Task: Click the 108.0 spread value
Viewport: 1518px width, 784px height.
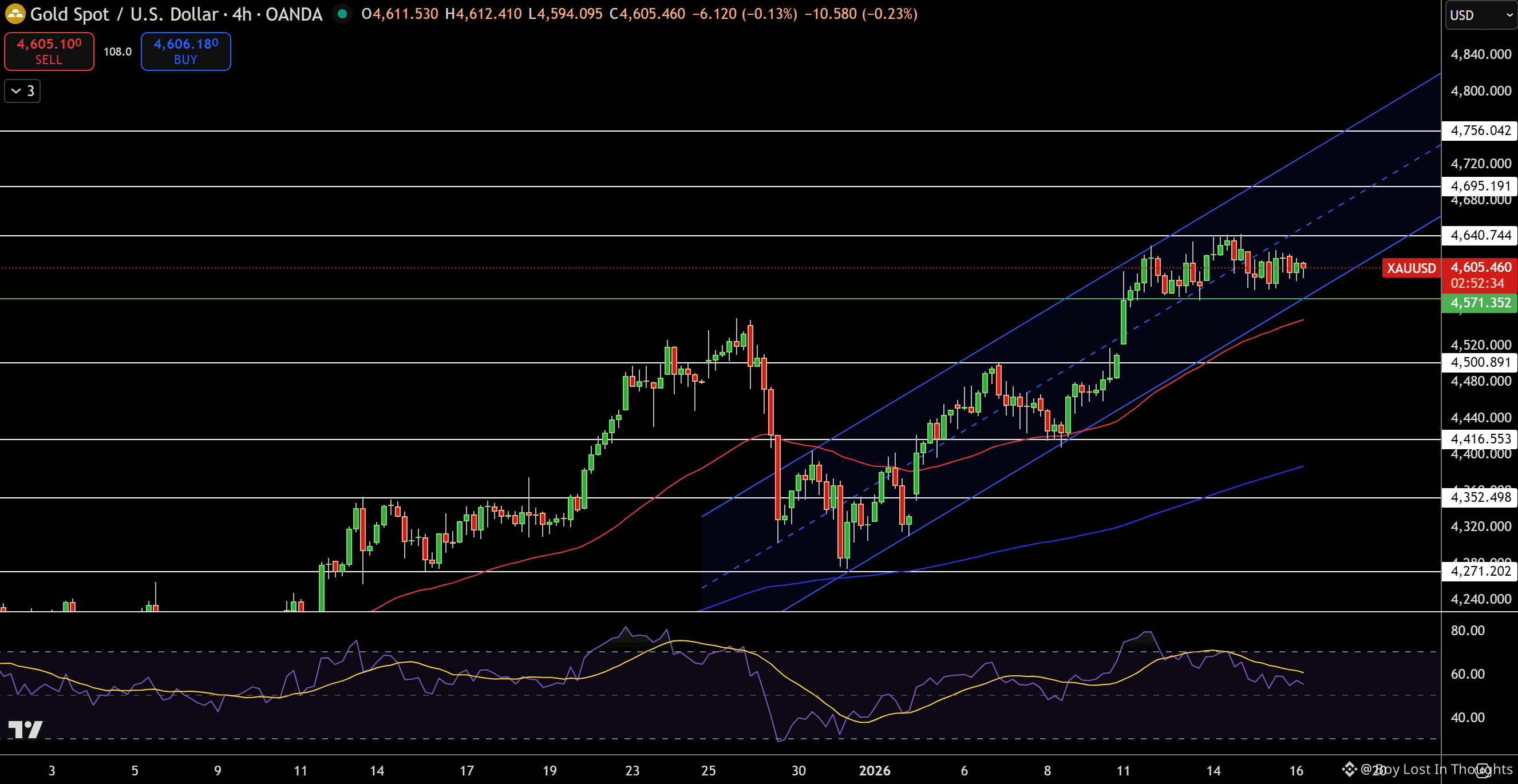Action: point(117,52)
